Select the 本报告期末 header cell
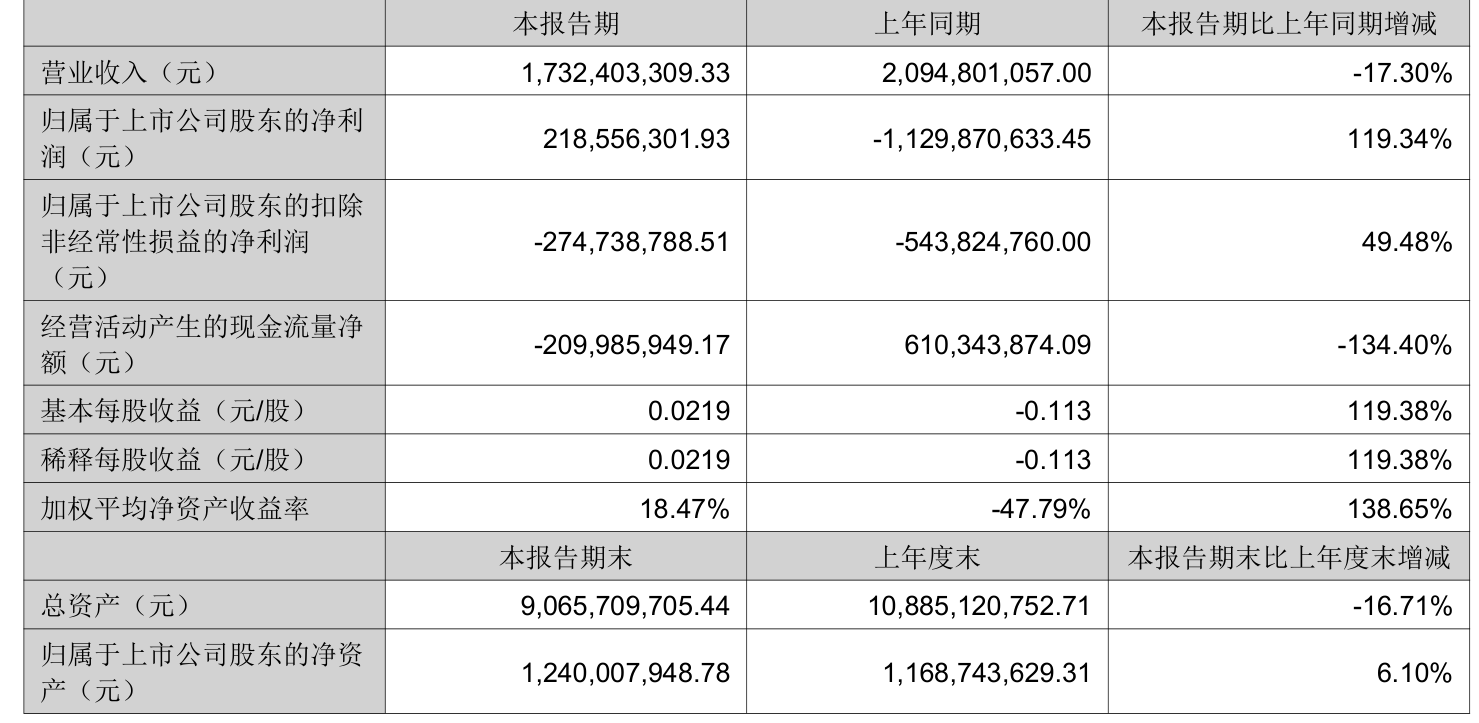Screen dimensions: 1479x723 566,558
